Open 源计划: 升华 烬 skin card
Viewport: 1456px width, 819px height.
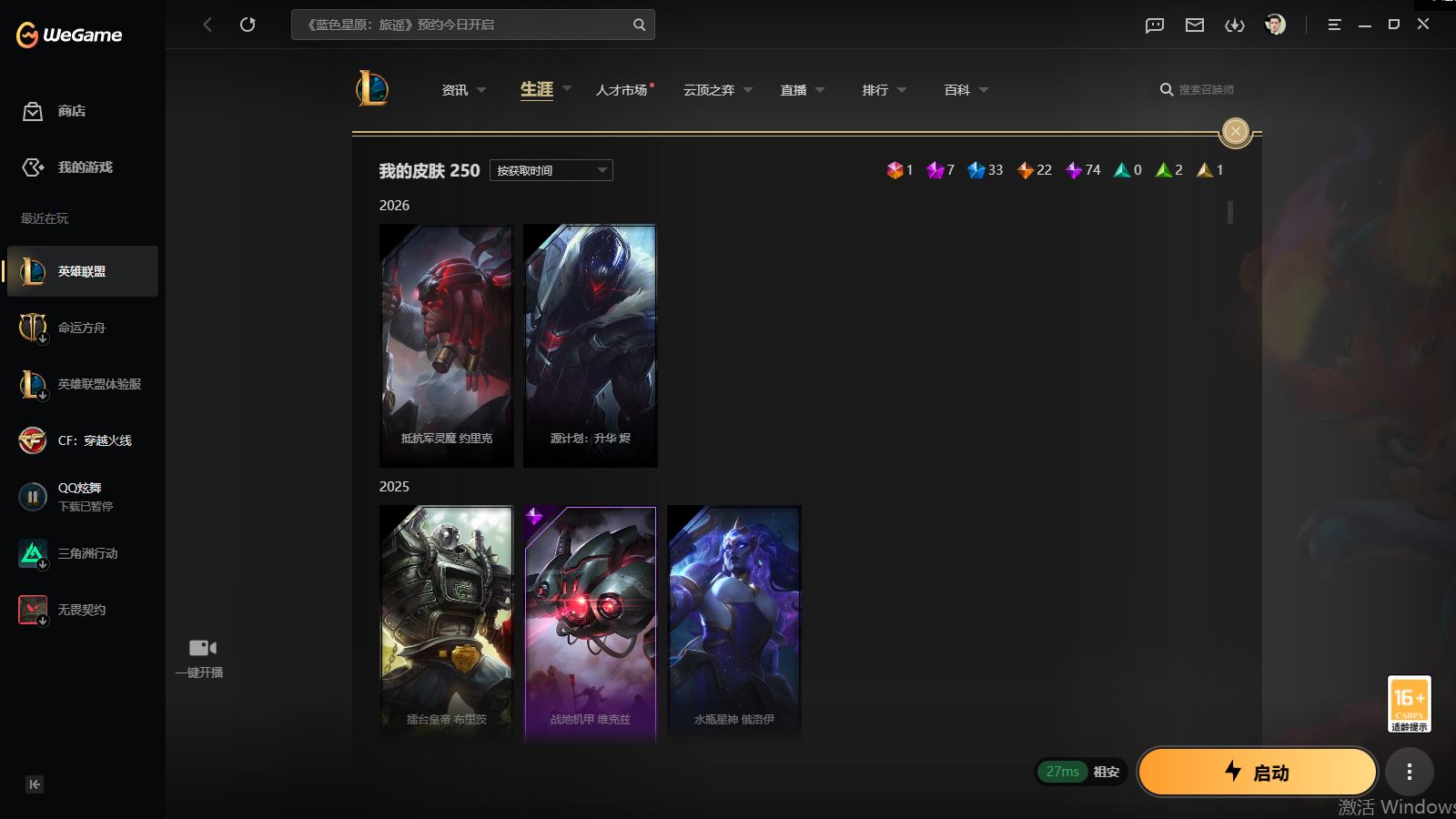(590, 346)
